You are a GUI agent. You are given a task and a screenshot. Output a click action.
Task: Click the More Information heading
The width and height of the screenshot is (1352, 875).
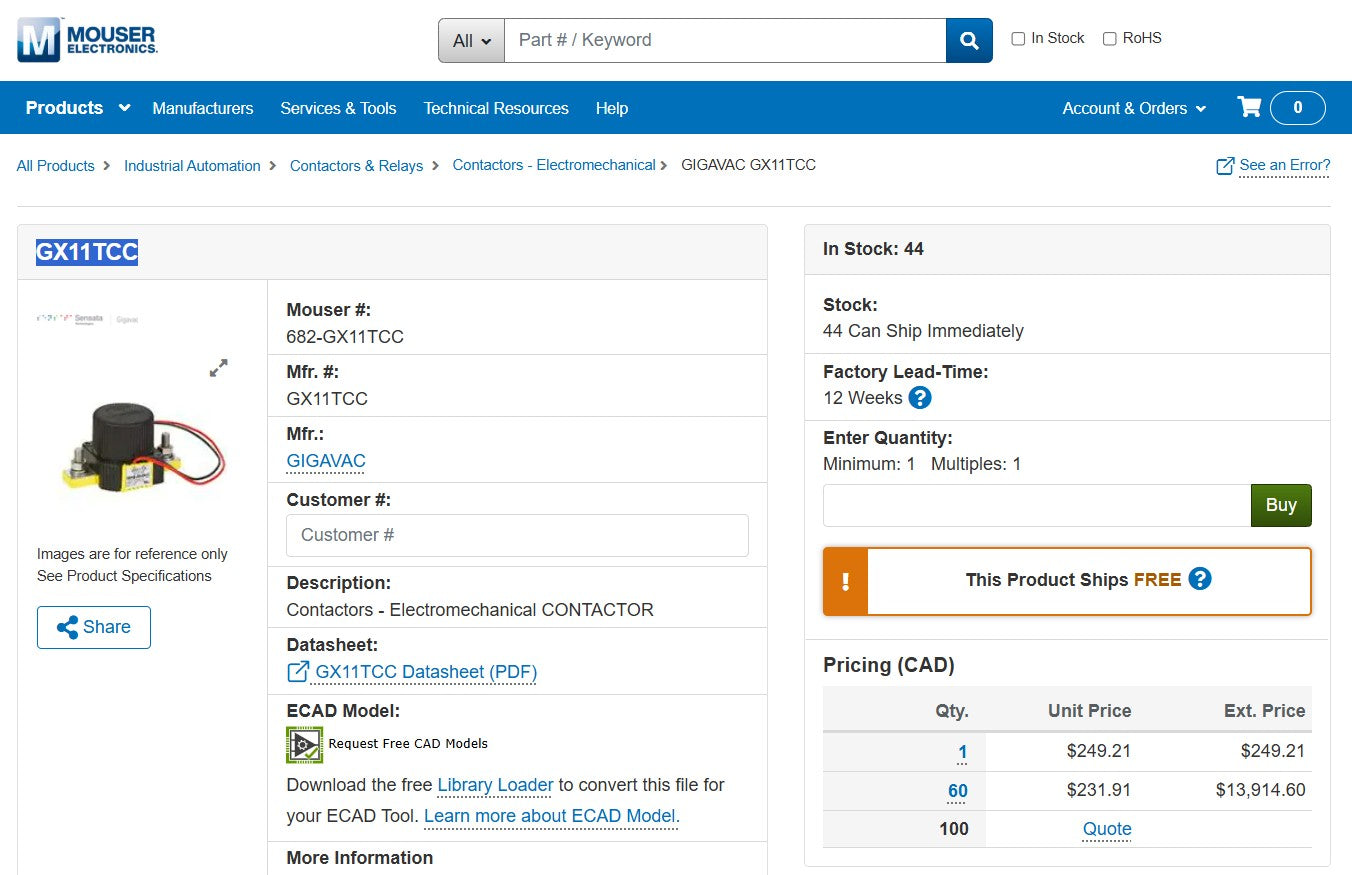tap(360, 858)
